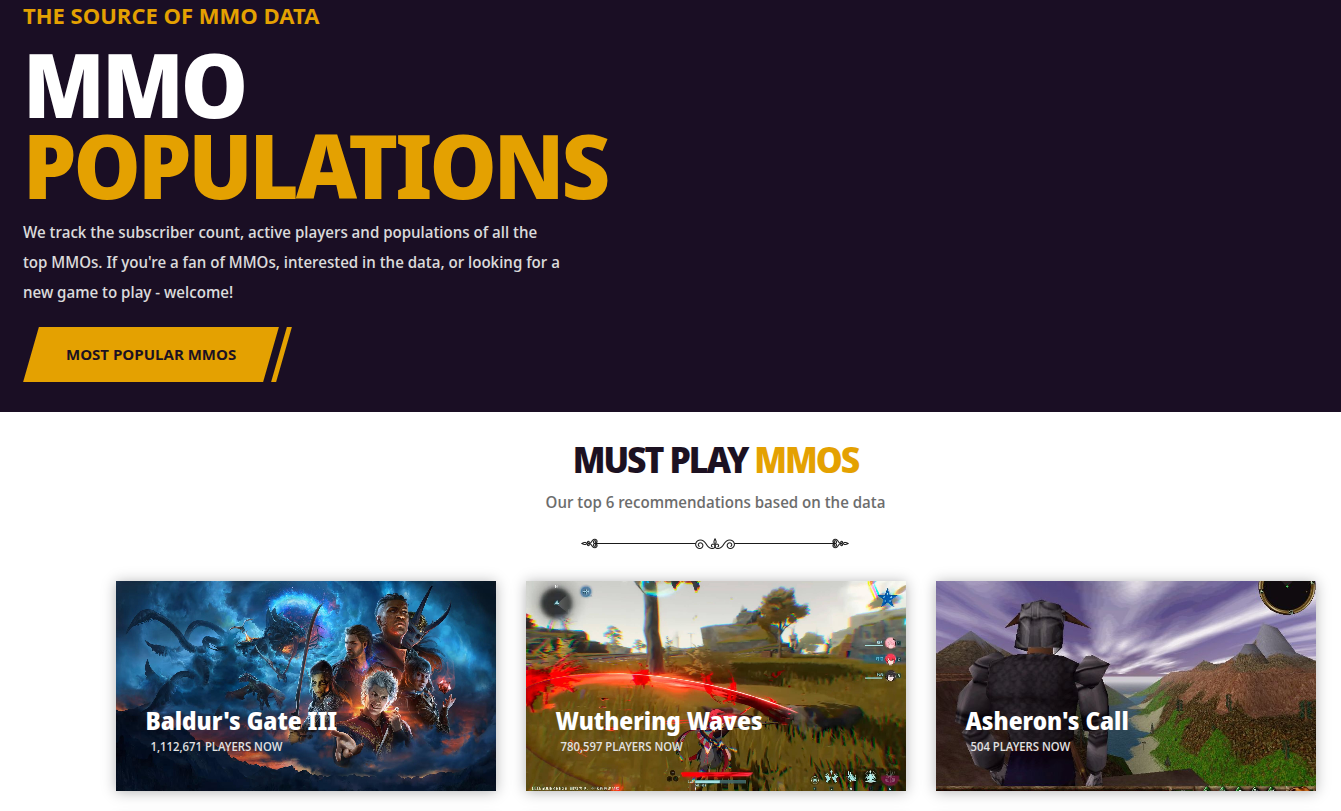Click the Most Popular MMOs button

click(151, 354)
